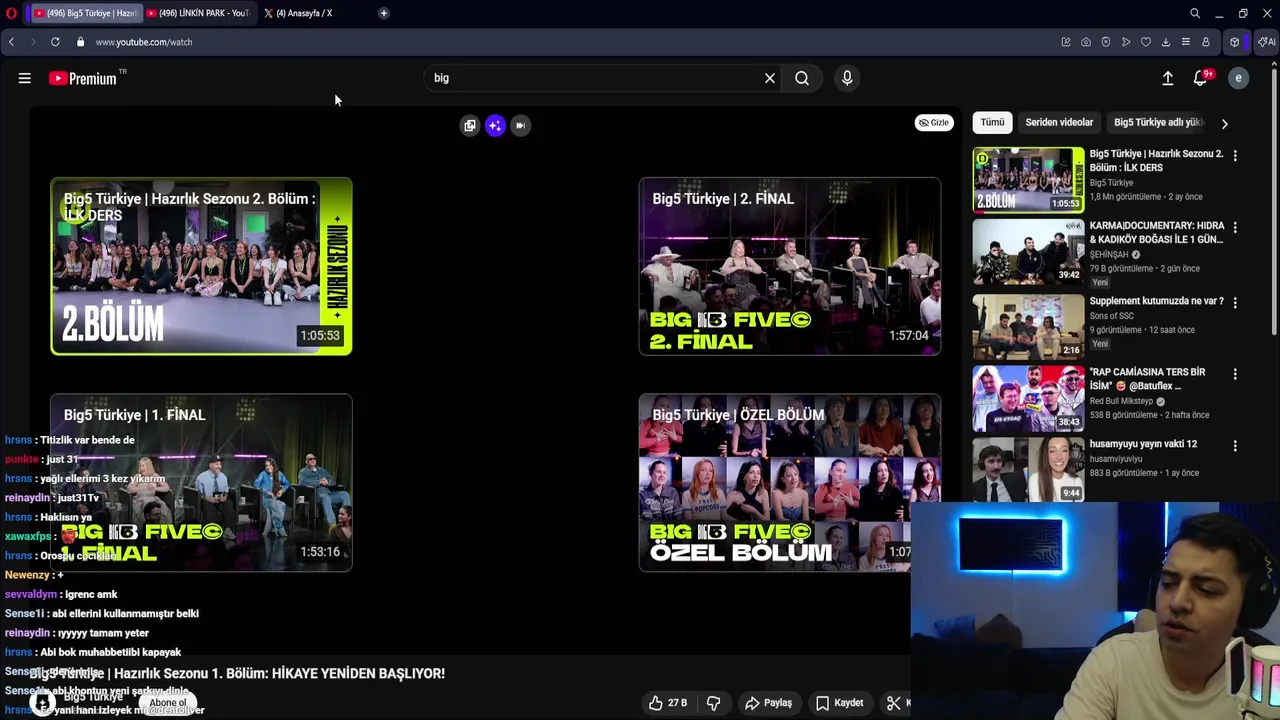Select the Tümü filter chip
Image resolution: width=1280 pixels, height=720 pixels.
[x=992, y=122]
